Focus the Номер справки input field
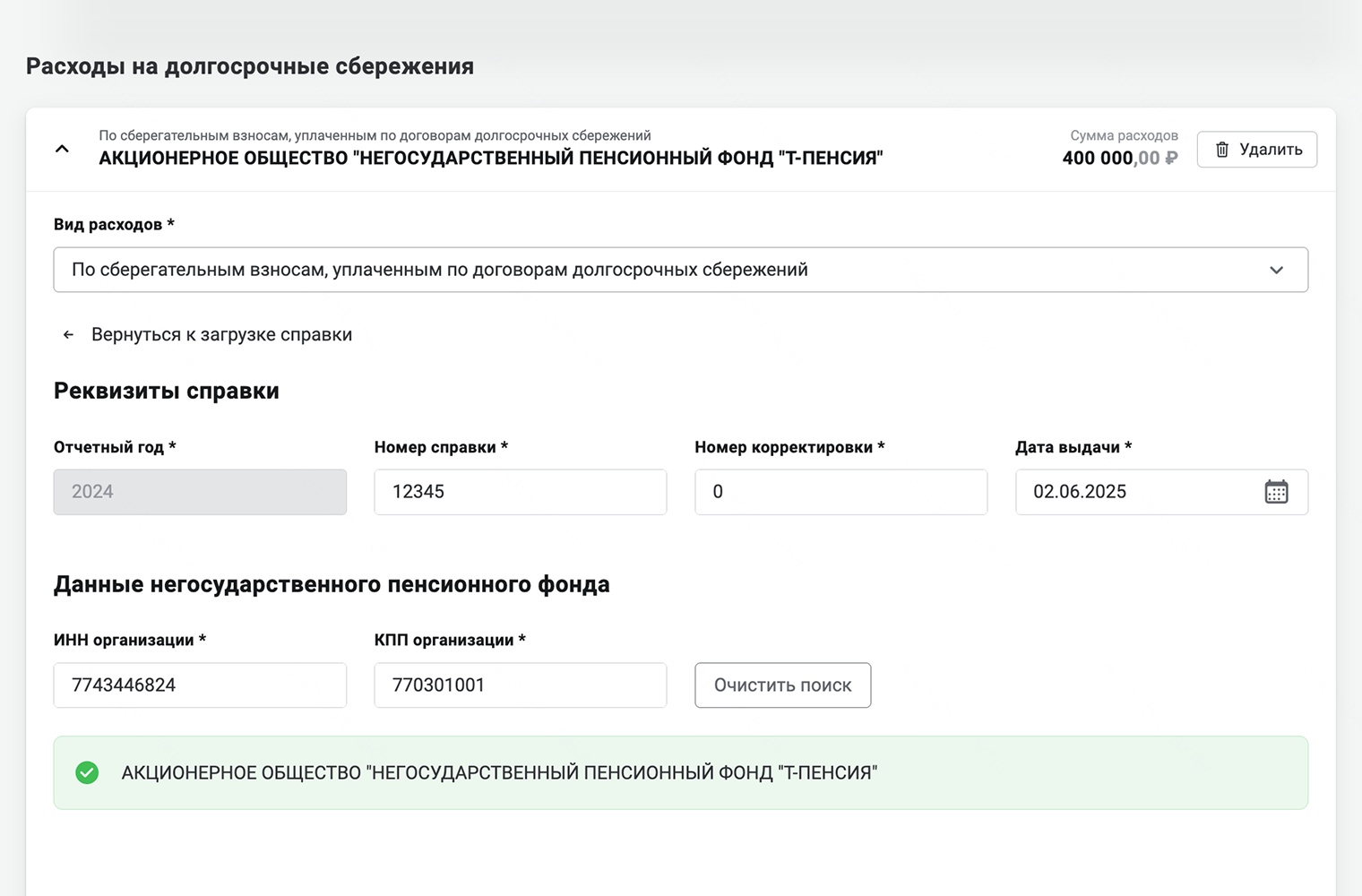The width and height of the screenshot is (1362, 896). click(520, 492)
